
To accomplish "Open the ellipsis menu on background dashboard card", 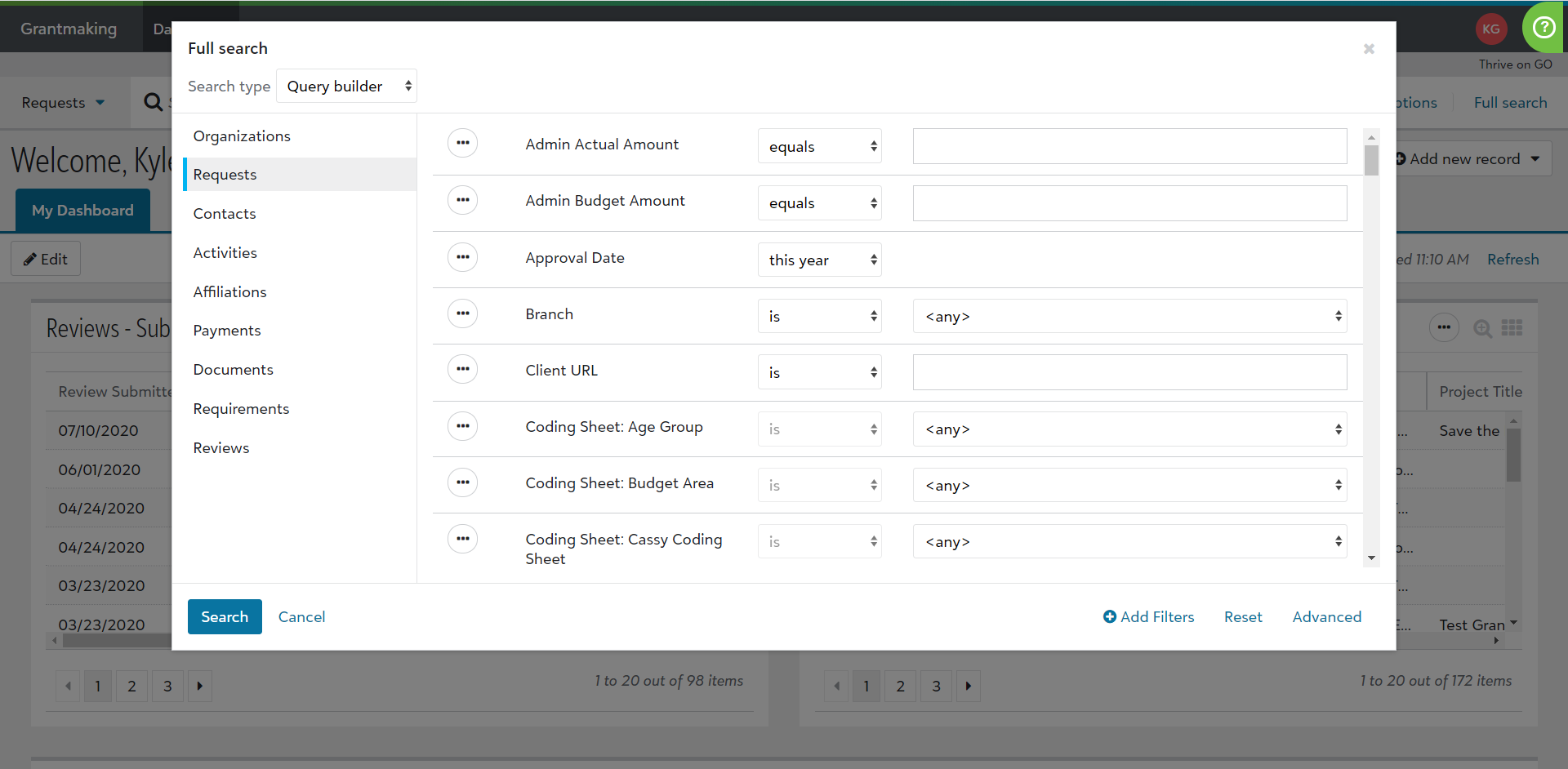I will click(x=1444, y=327).
